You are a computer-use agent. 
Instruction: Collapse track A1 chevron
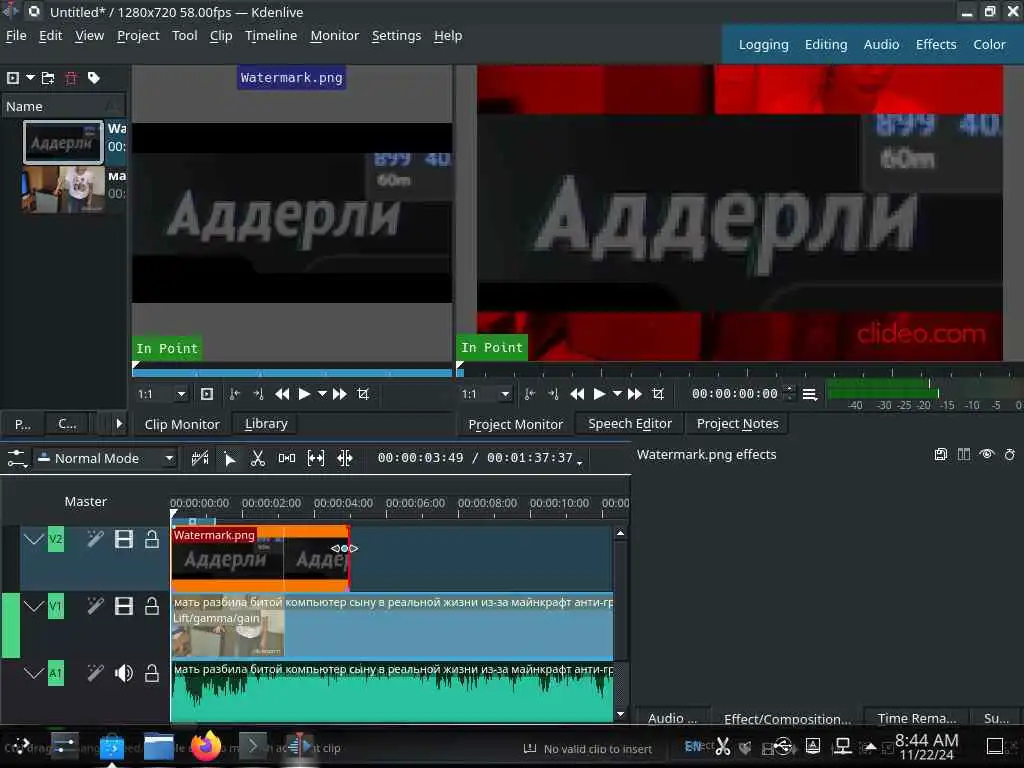tap(34, 673)
